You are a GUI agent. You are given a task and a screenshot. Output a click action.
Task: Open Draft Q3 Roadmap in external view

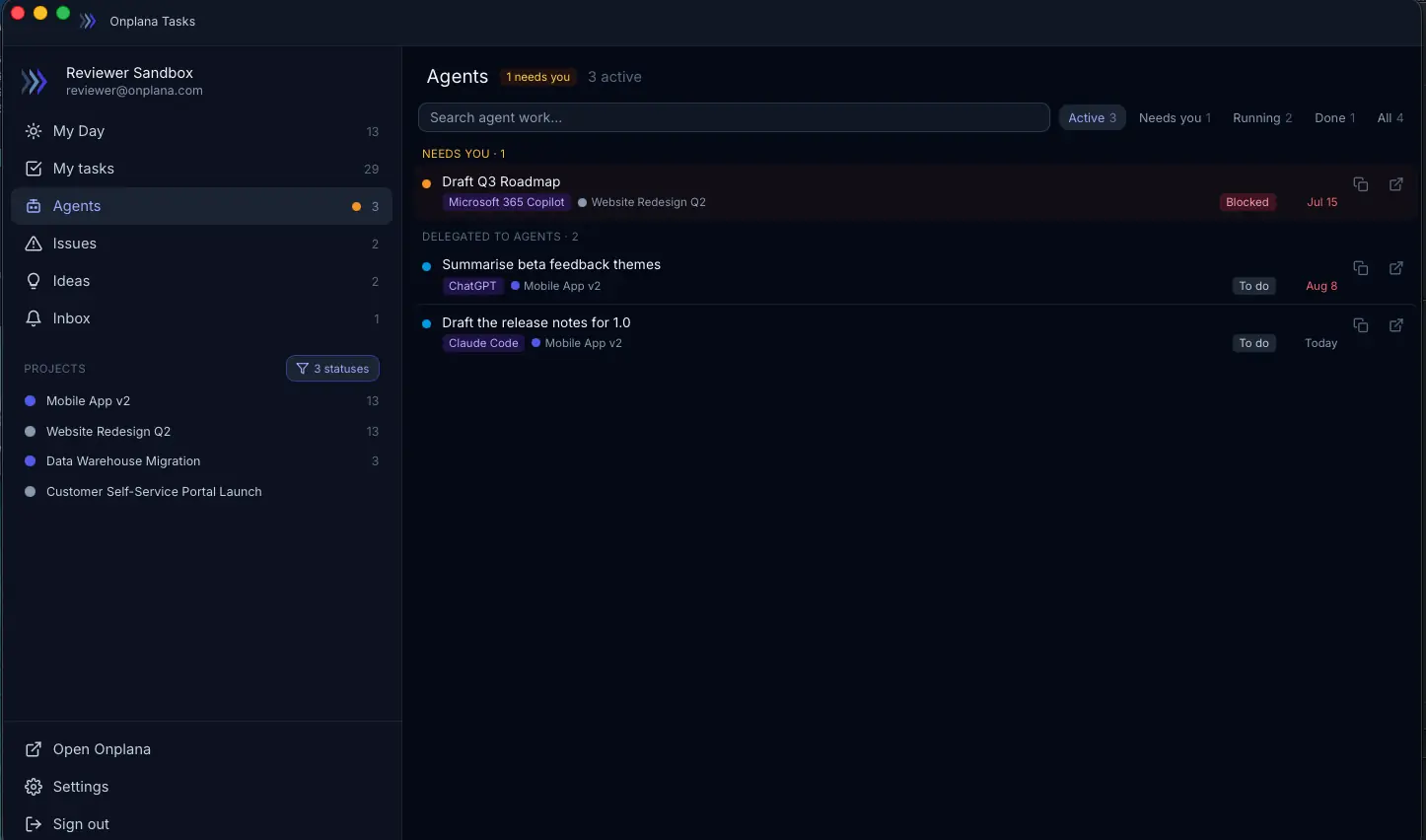[x=1396, y=184]
